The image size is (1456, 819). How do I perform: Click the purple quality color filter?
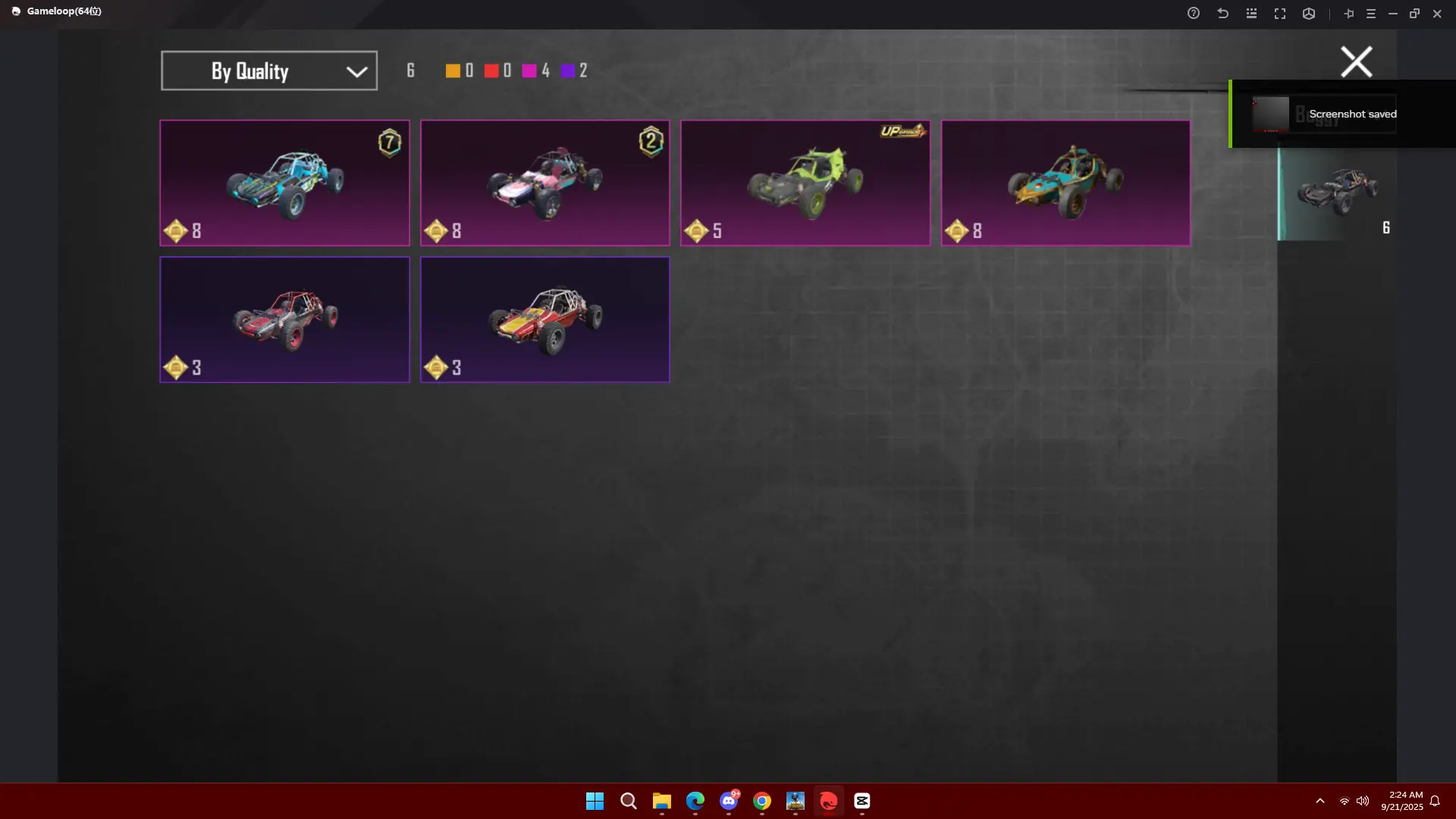pos(568,71)
